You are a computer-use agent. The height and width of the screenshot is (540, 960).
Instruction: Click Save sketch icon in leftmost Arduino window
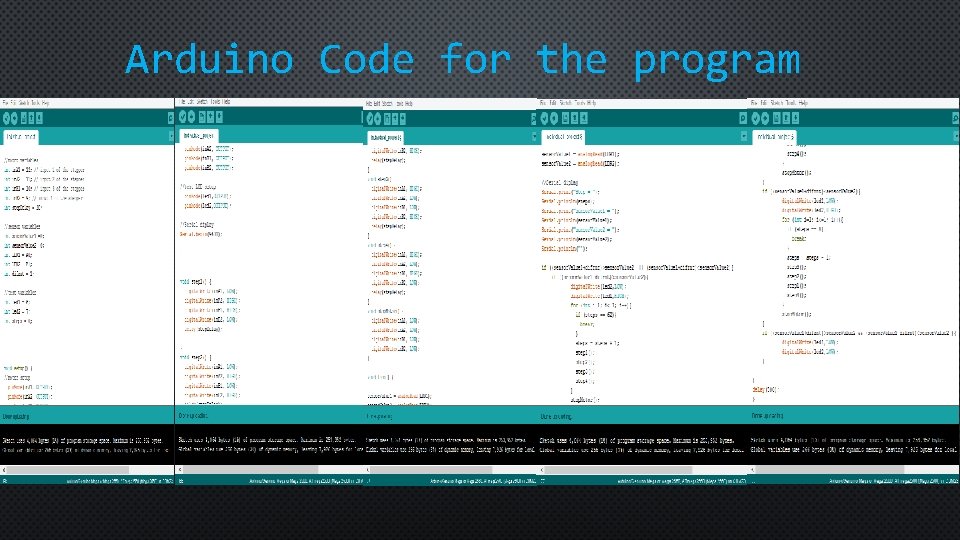tap(39, 118)
